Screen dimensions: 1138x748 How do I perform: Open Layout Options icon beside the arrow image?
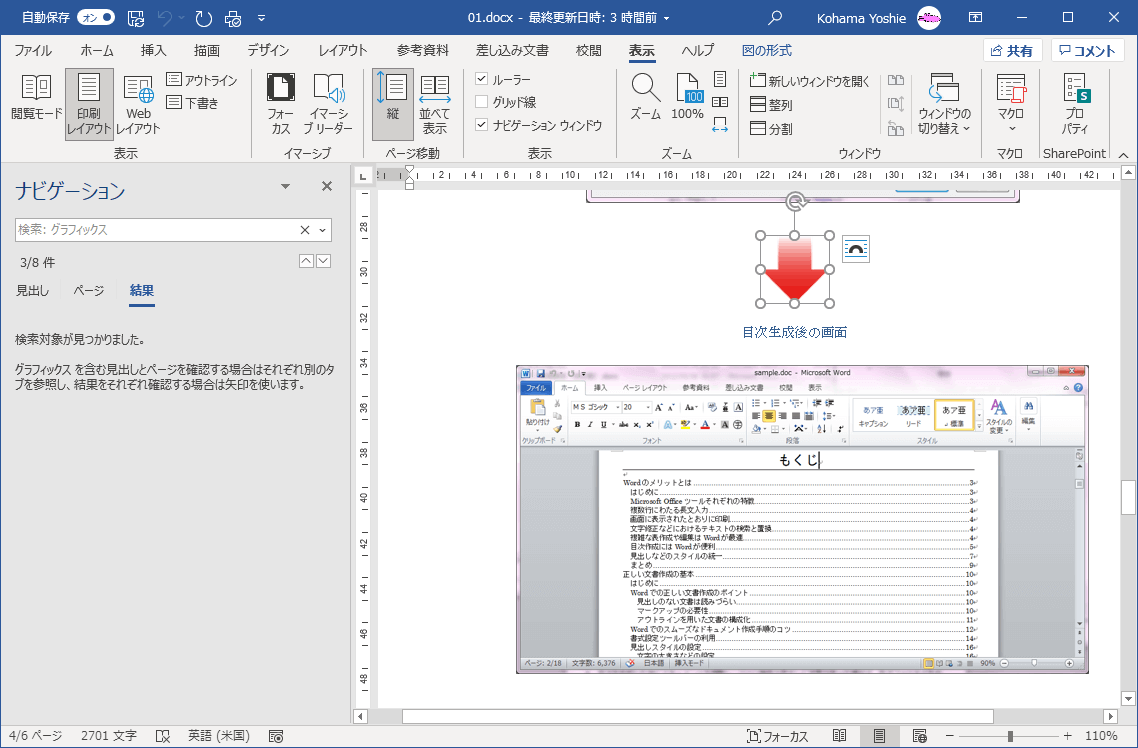coord(856,249)
